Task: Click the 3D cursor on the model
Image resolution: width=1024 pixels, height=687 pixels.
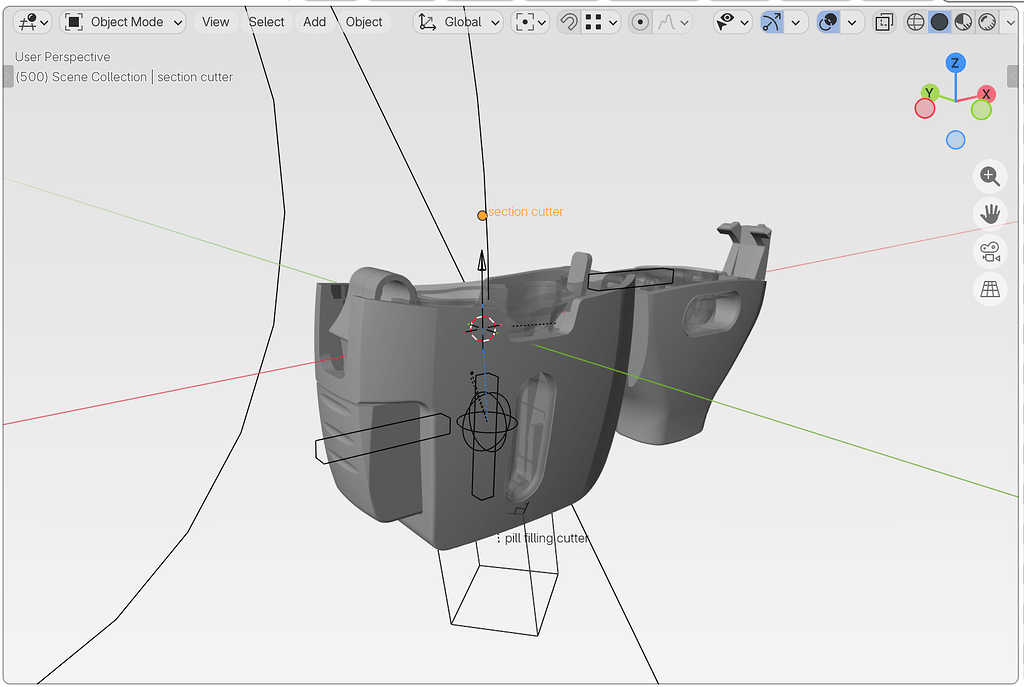Action: (483, 328)
